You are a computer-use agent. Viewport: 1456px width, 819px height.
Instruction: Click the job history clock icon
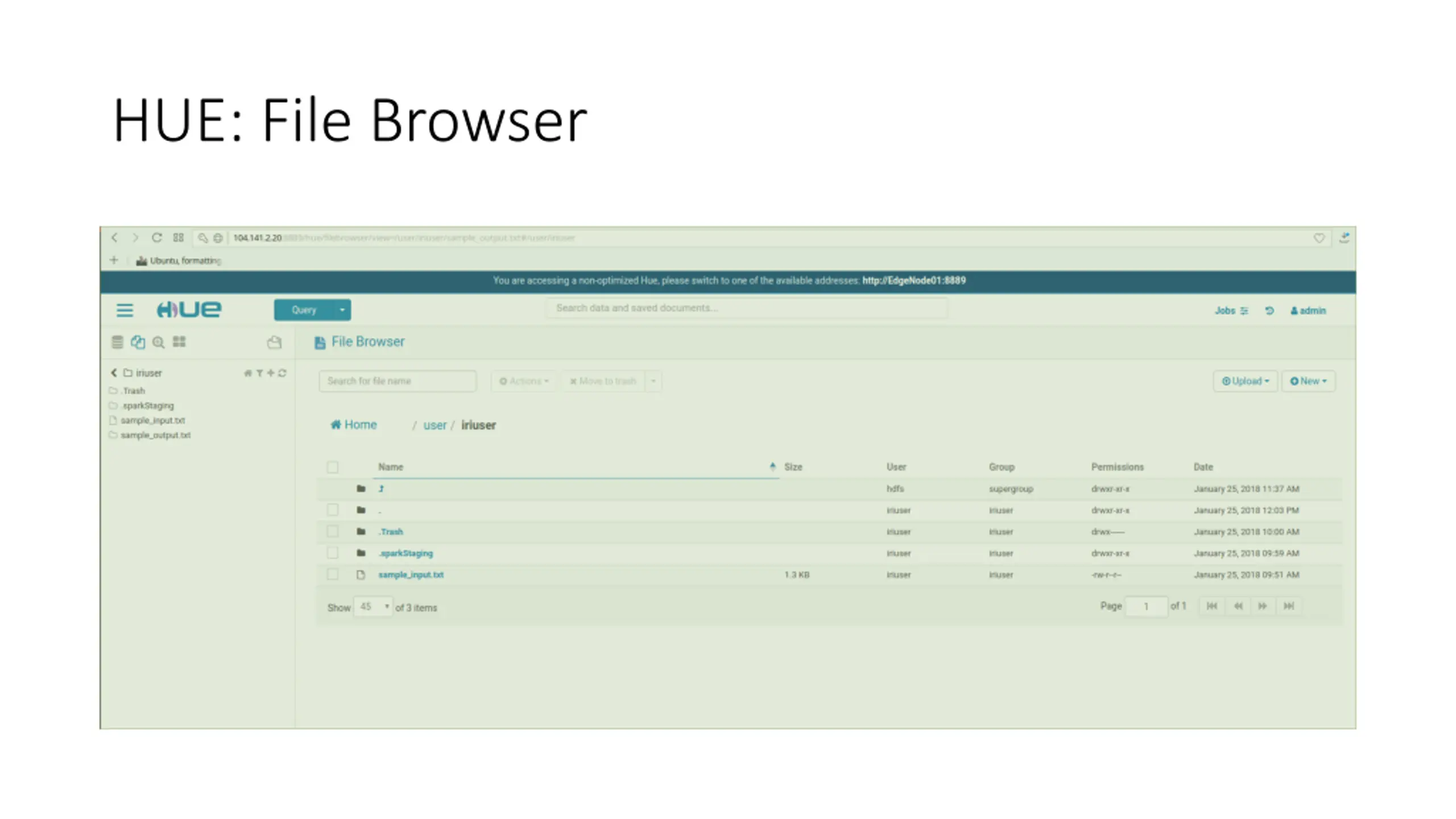coord(1269,311)
